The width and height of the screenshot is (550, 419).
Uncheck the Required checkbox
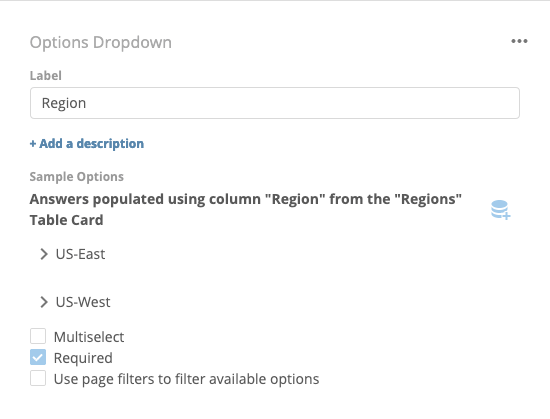38,357
